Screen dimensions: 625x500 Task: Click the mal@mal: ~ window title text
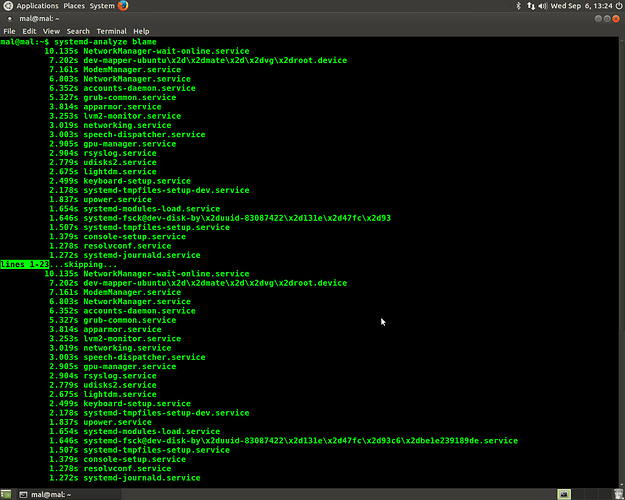point(39,19)
